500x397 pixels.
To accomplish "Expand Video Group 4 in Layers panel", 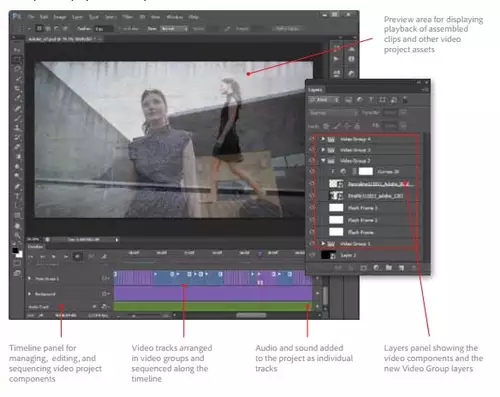I will pyautogui.click(x=323, y=139).
